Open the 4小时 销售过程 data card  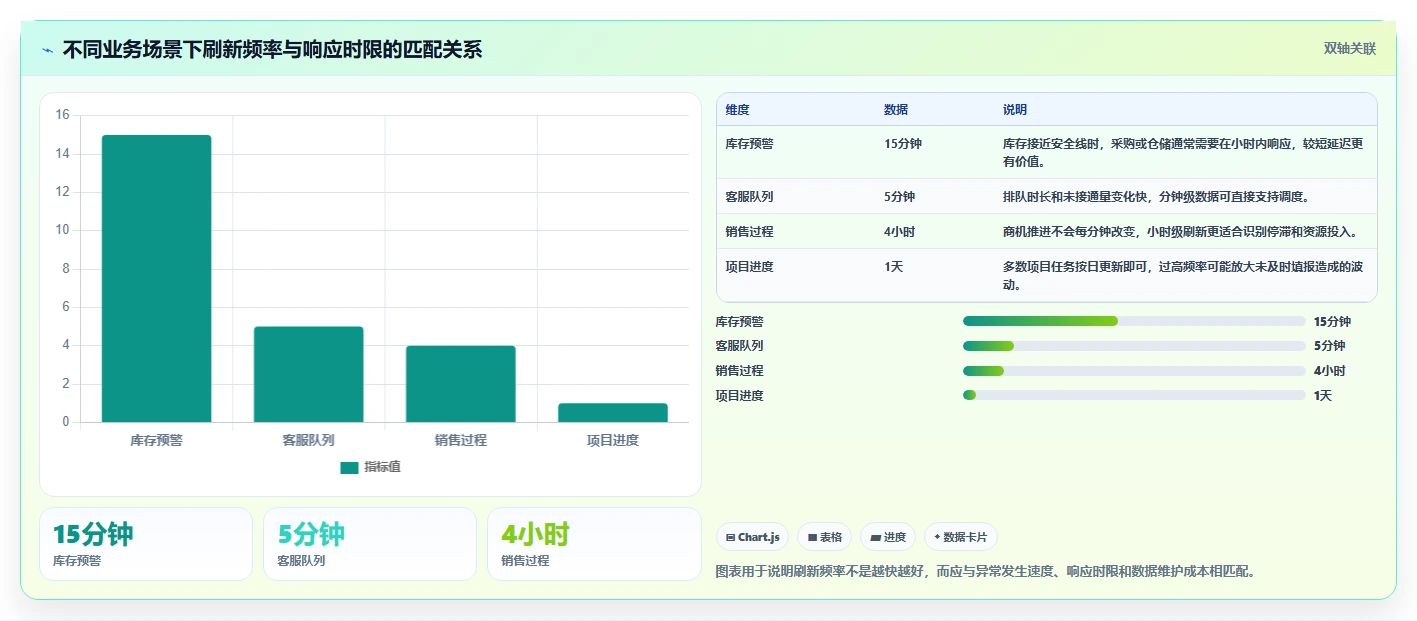pyautogui.click(x=594, y=544)
